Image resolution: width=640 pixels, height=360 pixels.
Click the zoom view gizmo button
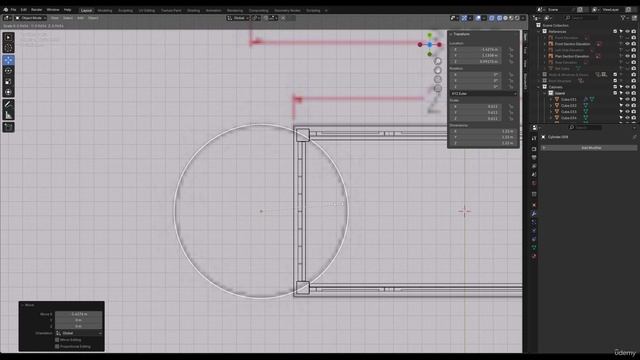click(438, 61)
